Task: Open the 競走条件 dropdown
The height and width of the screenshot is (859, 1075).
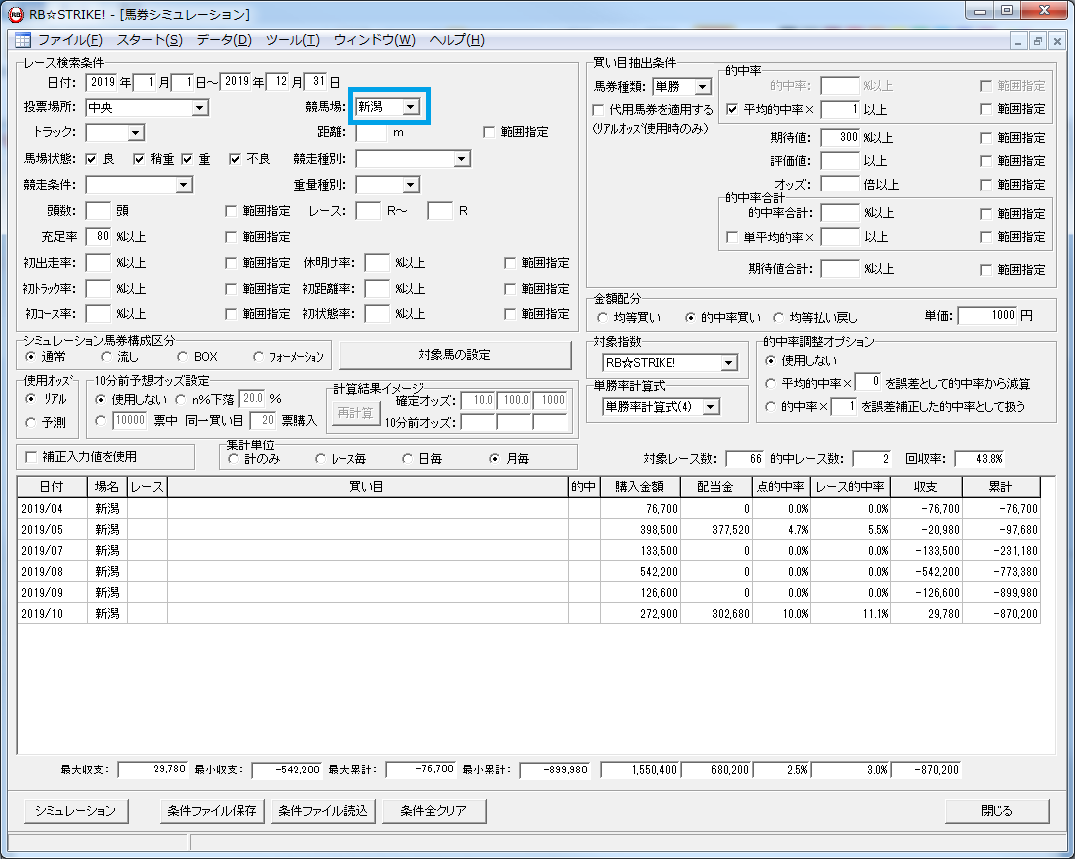Action: click(x=183, y=185)
